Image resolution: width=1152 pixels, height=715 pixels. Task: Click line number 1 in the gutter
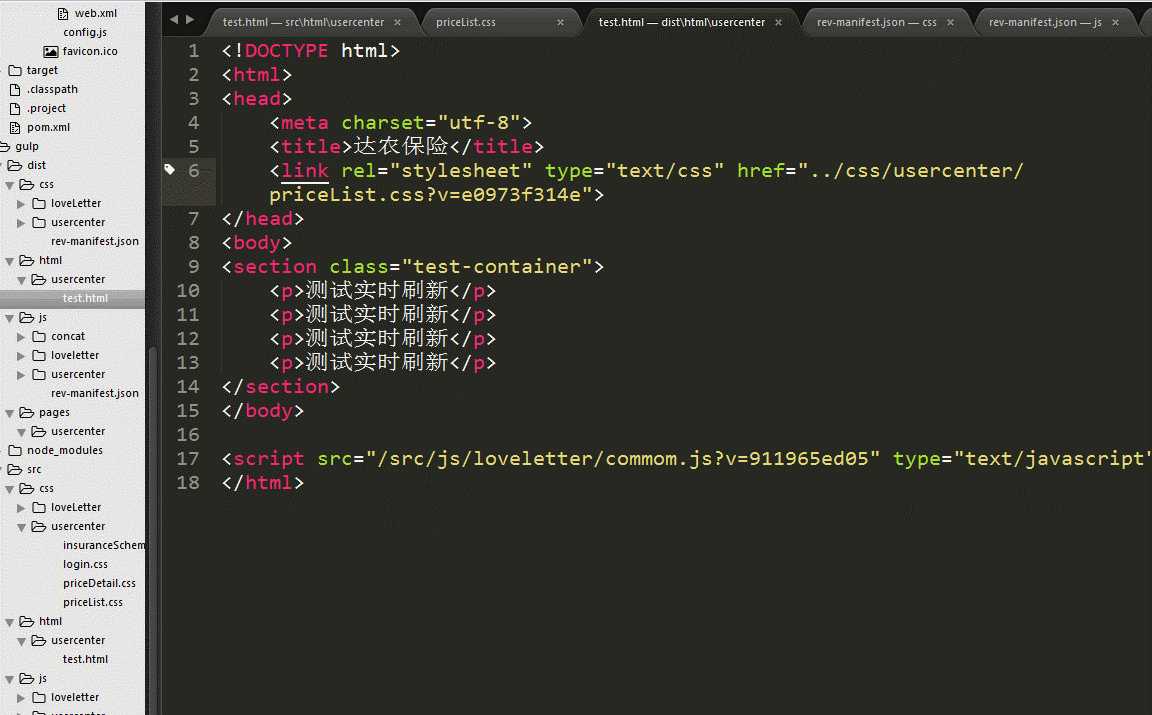coord(194,51)
